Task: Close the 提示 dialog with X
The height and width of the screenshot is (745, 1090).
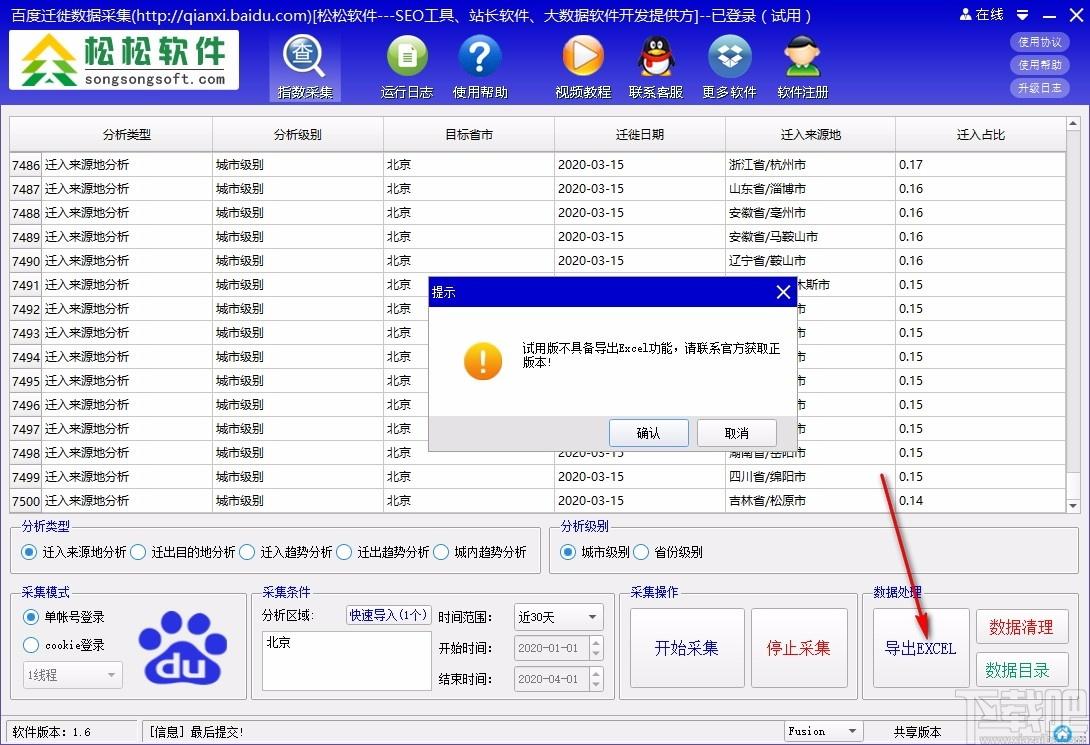Action: [x=783, y=293]
